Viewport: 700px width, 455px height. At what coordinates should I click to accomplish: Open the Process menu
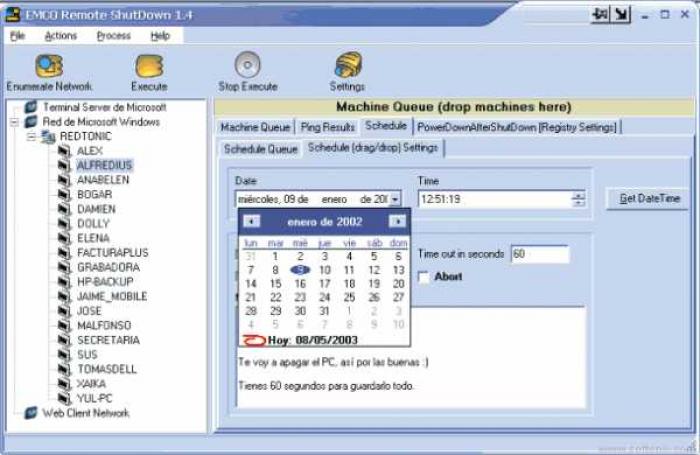tap(113, 36)
